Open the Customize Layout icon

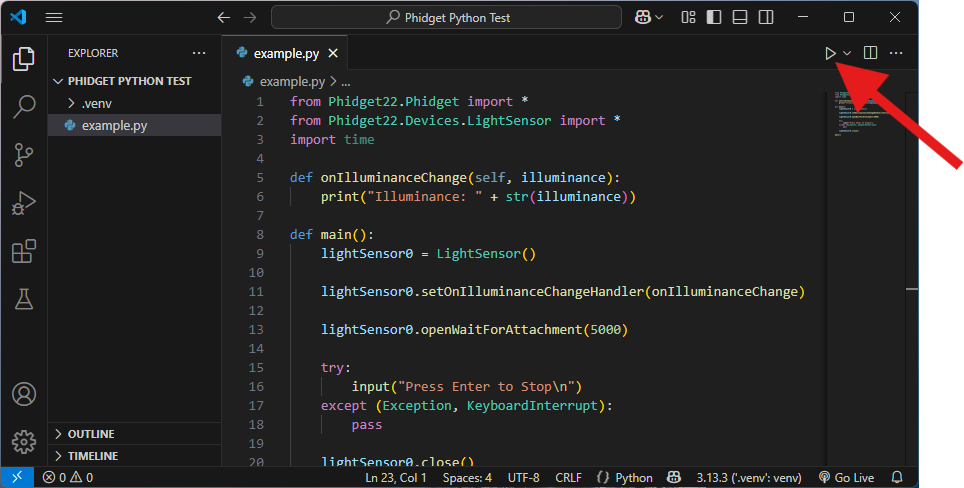coord(689,17)
